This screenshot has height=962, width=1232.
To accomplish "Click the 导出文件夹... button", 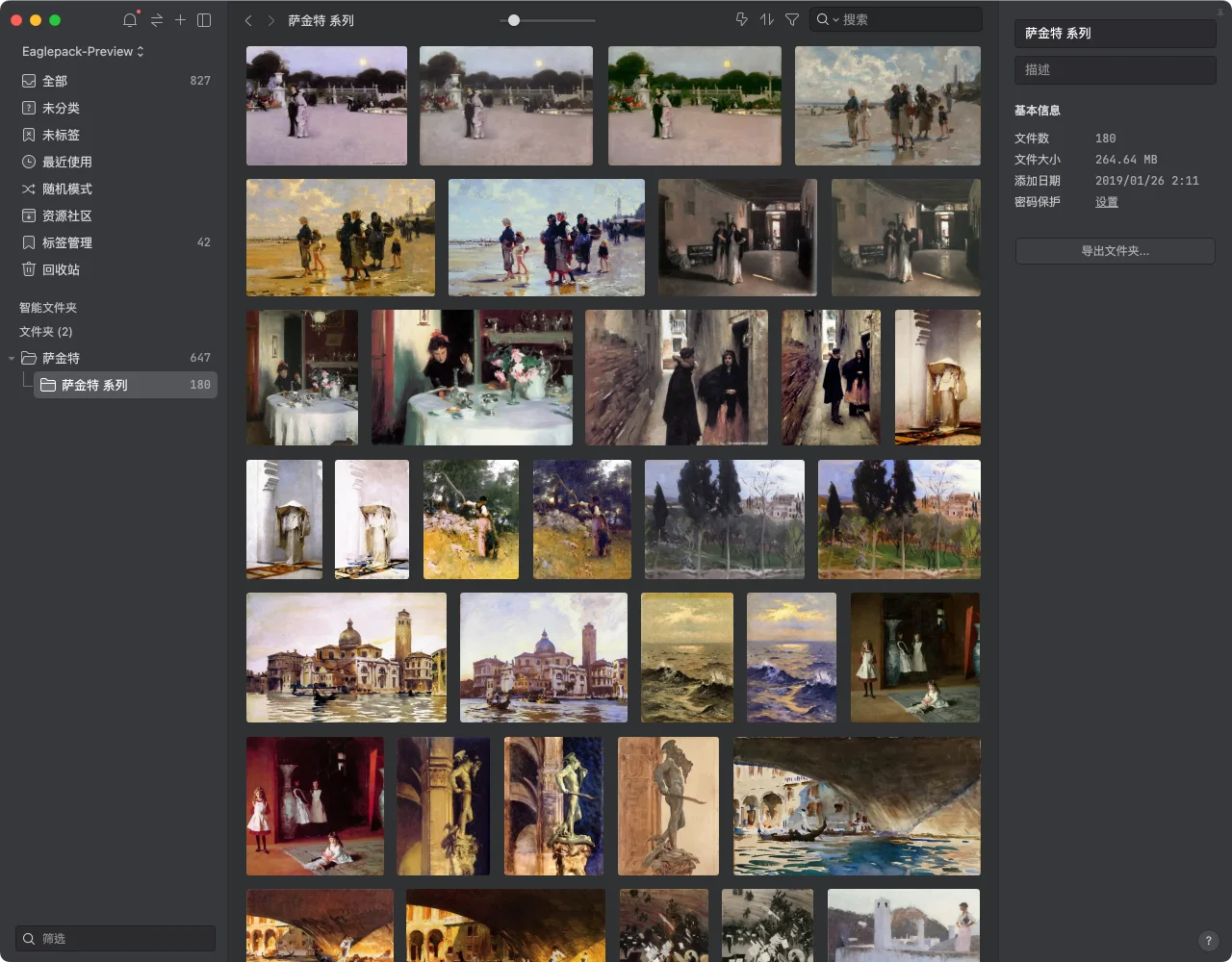I will (x=1116, y=251).
